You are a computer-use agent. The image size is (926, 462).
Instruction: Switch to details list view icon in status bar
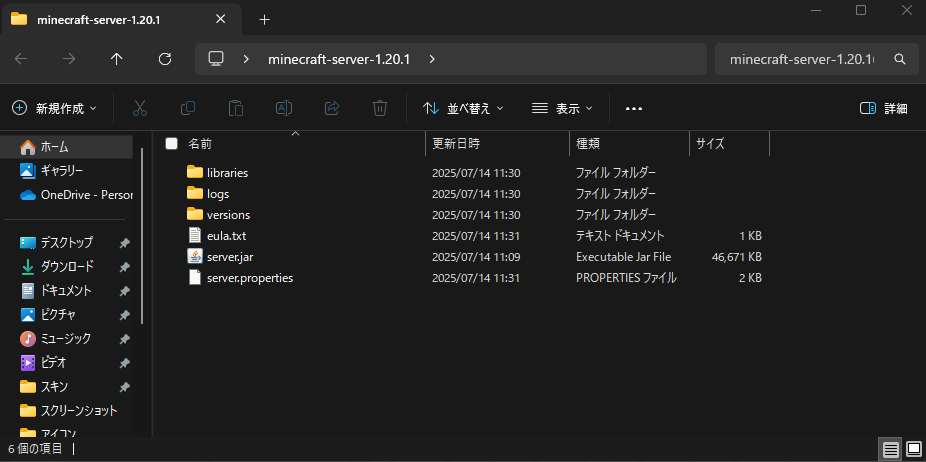[x=891, y=450]
